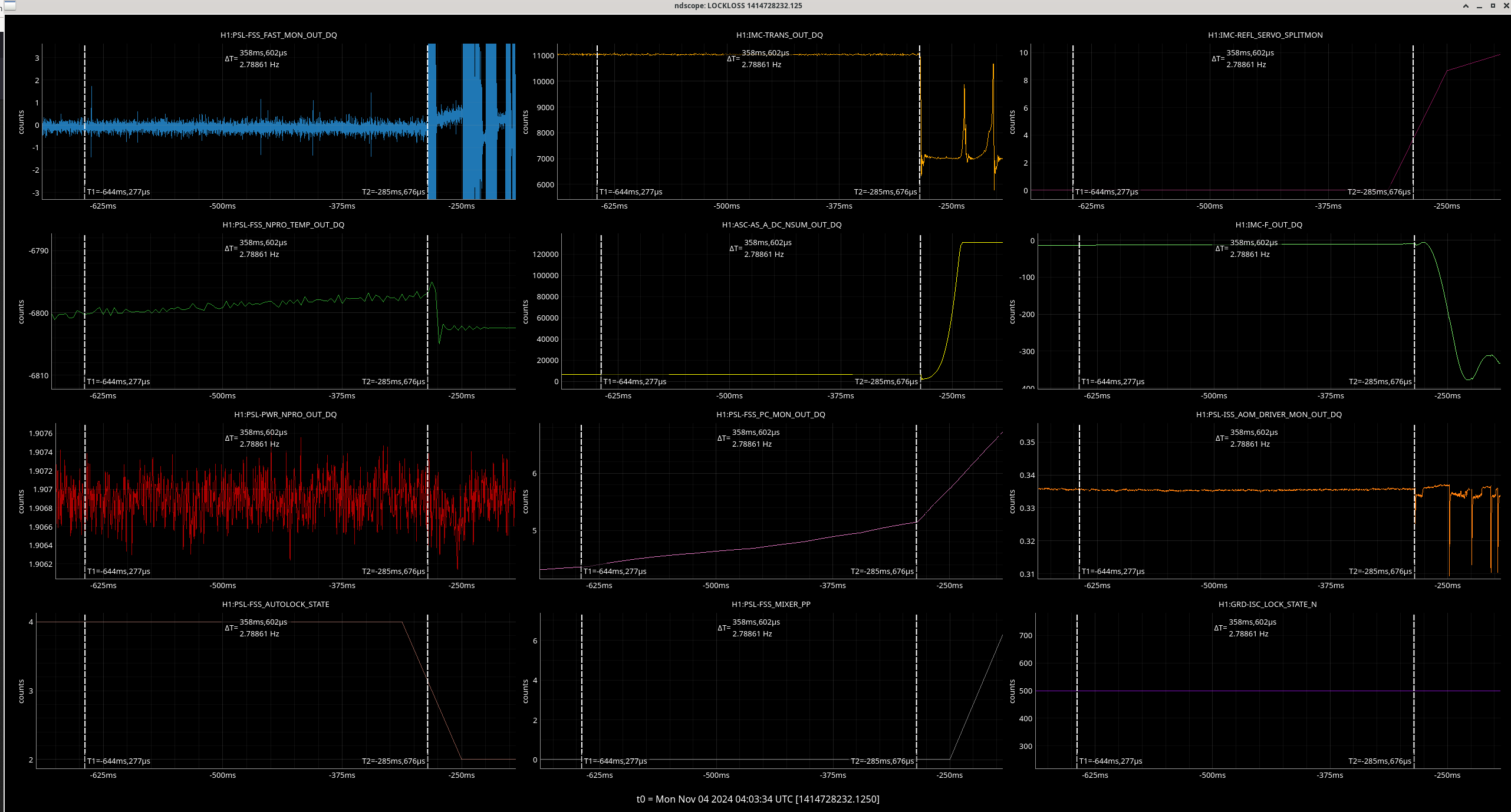Click the ΔT readout in the FSS_FAST_MON plot
The height and width of the screenshot is (812, 1511).
click(x=256, y=59)
